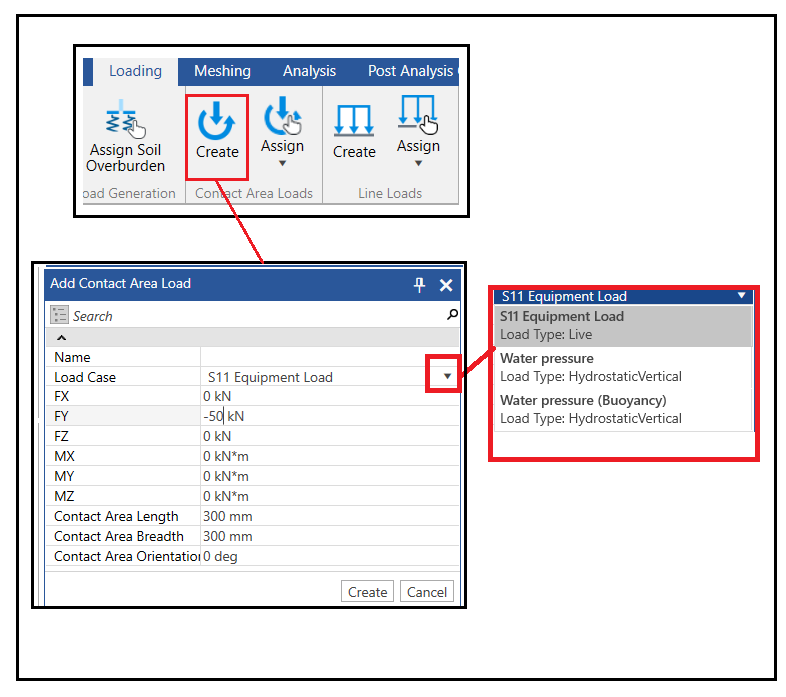Image resolution: width=786 pixels, height=697 pixels.
Task: Click the MX value field
Action: 330,456
